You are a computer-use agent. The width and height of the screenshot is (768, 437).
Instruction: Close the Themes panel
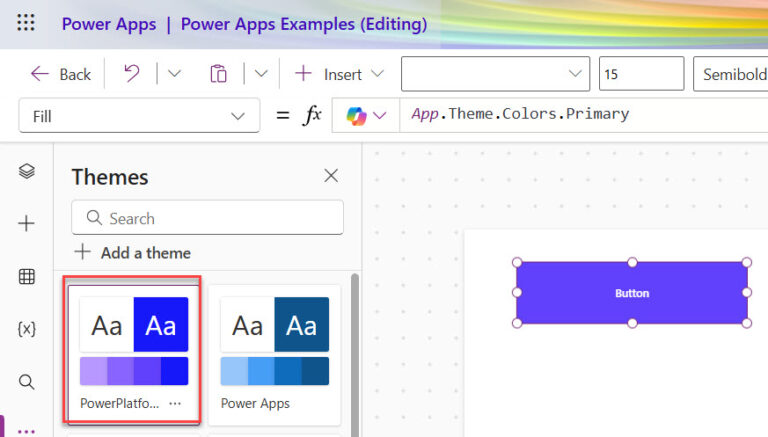tap(331, 175)
